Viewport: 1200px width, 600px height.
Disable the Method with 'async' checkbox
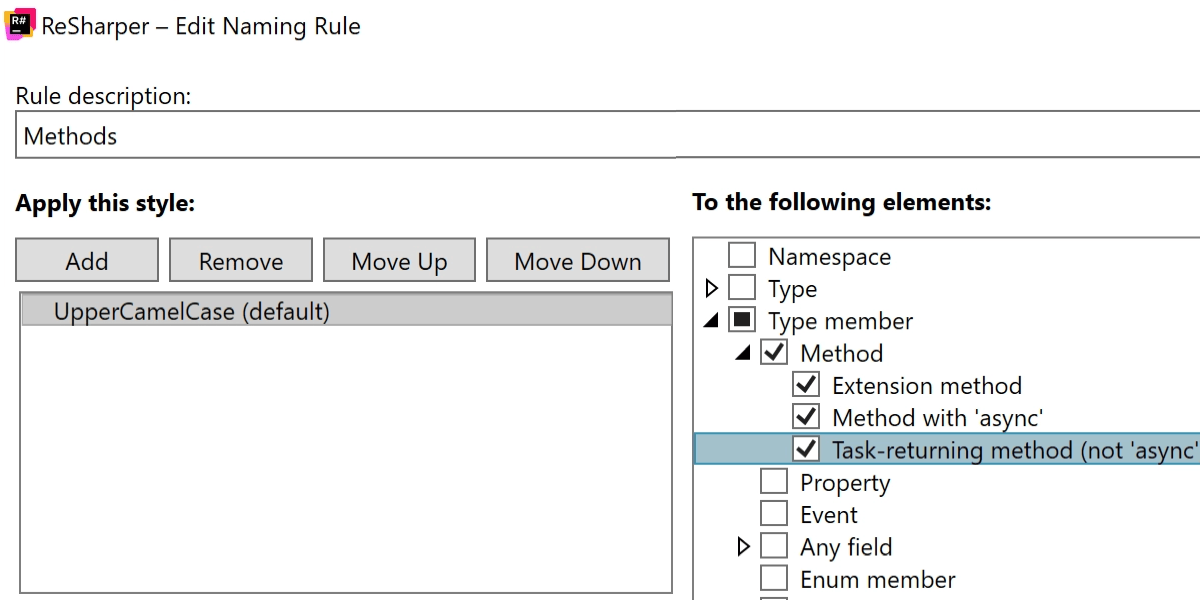[x=806, y=417]
